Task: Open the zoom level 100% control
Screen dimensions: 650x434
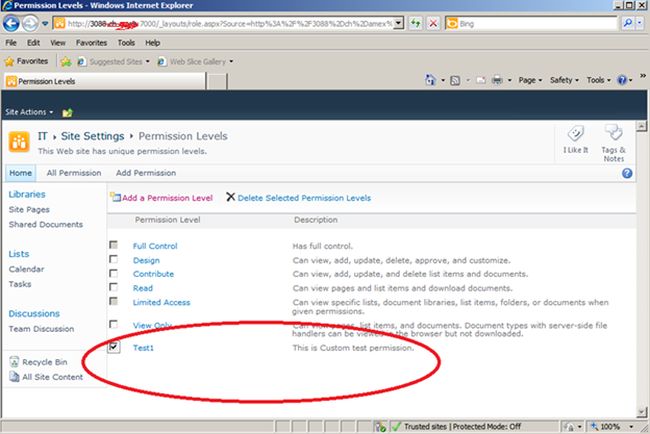Action: [x=612, y=426]
